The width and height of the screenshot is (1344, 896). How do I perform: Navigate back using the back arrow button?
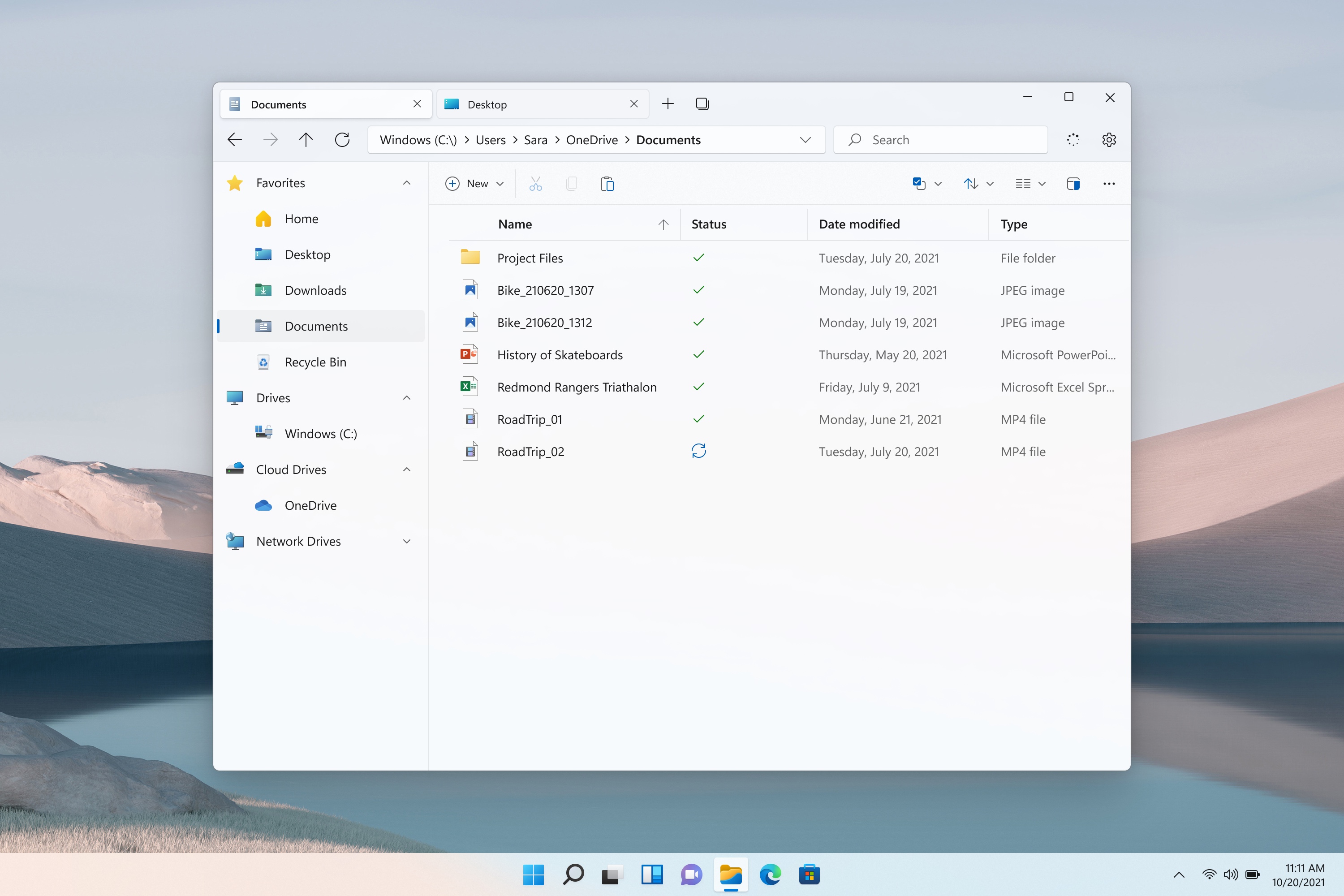pos(233,140)
